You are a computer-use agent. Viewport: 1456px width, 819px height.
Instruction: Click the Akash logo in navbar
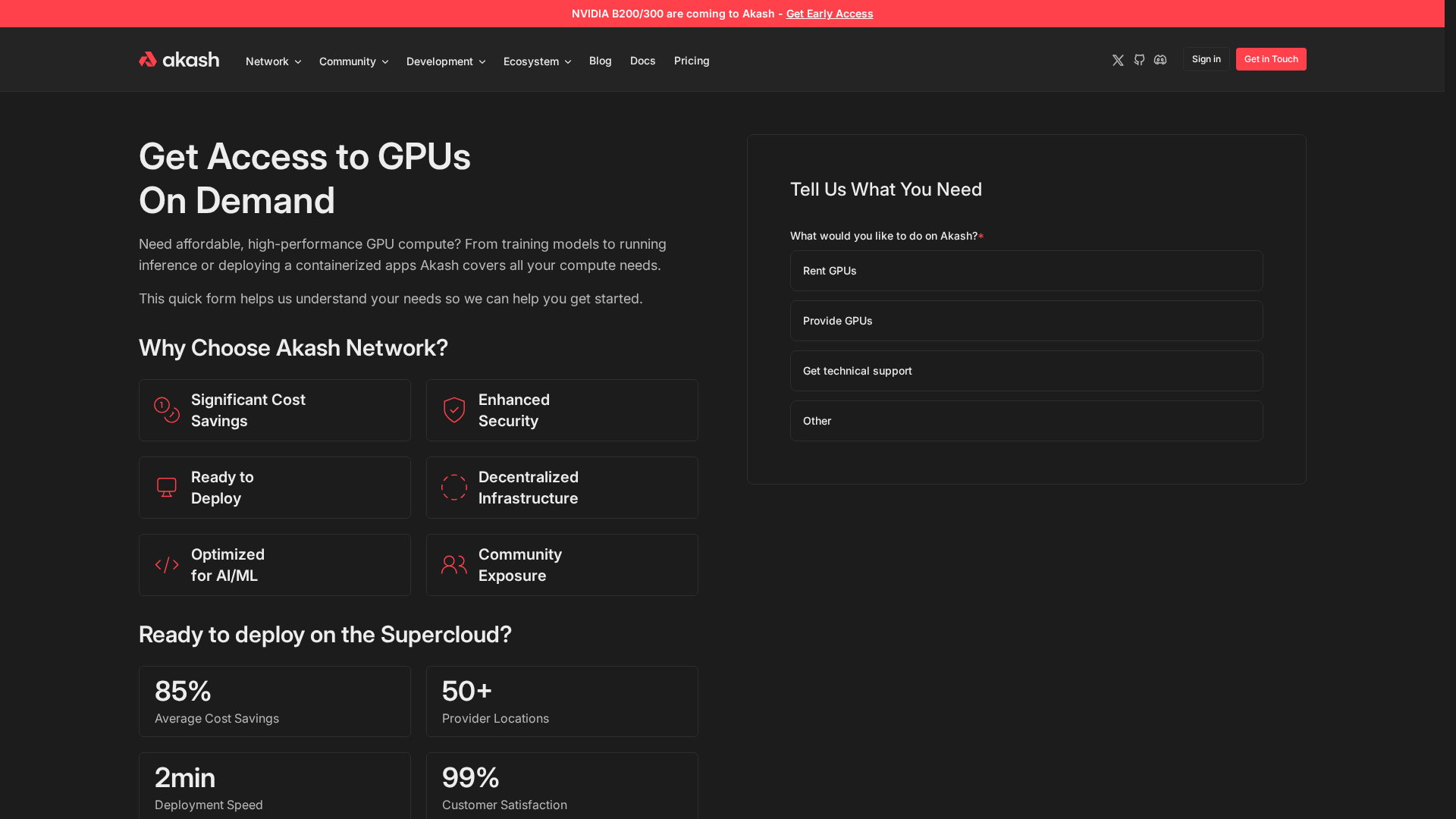179,59
